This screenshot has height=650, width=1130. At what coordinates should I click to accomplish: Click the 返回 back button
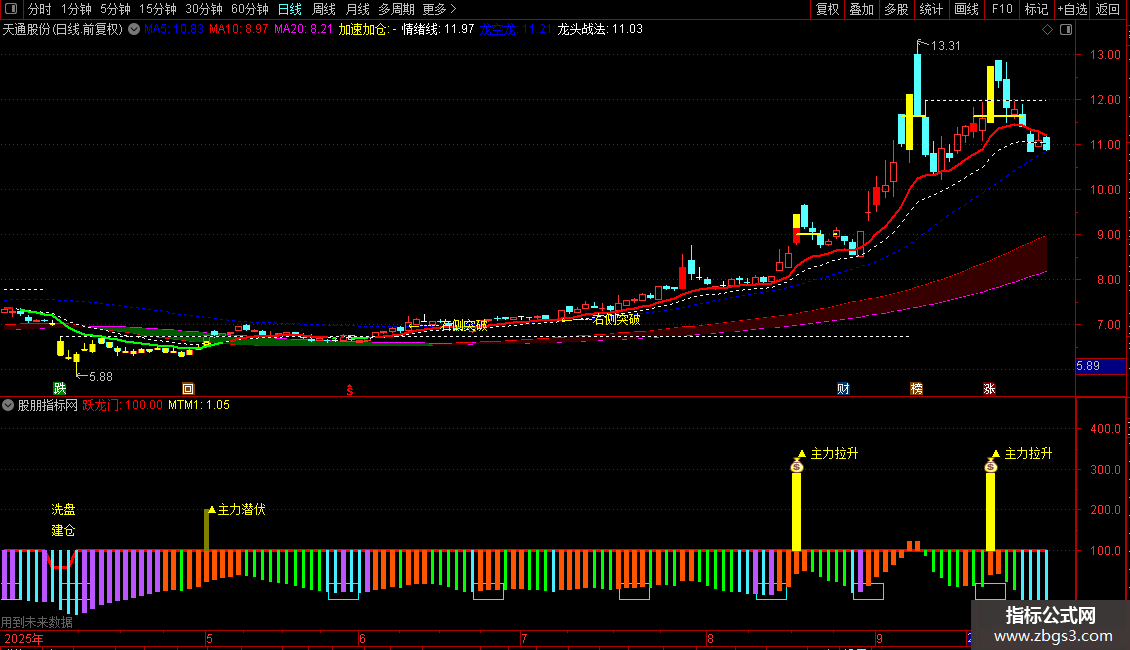(x=1108, y=9)
